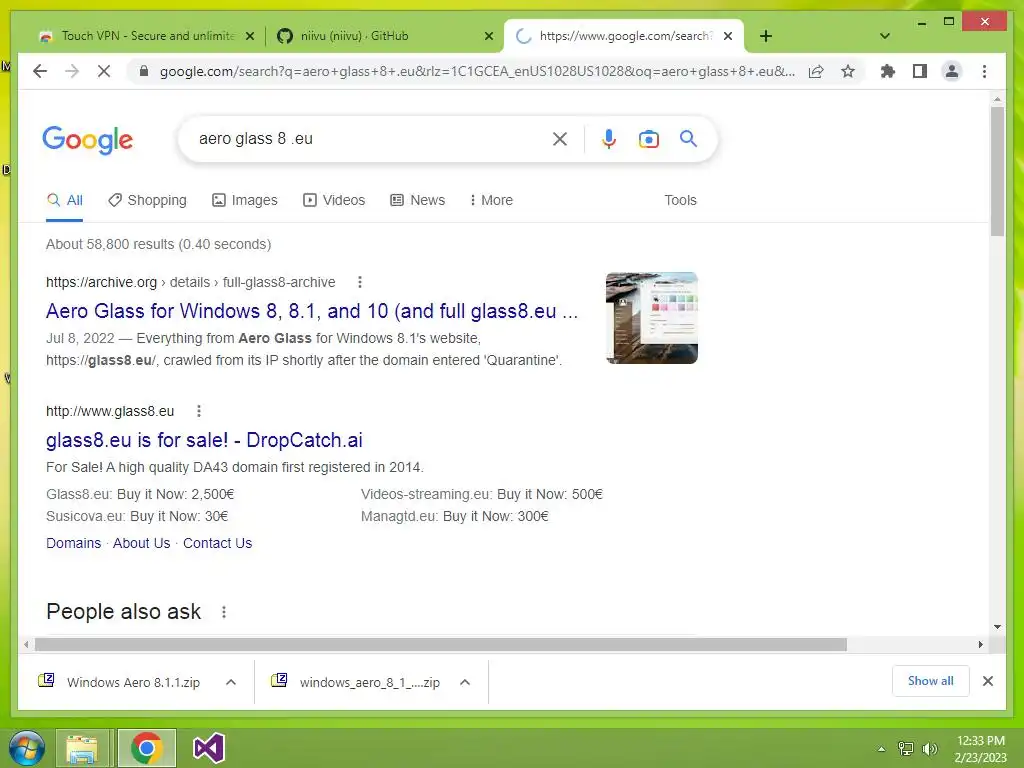Toggle the browser side panel
The height and width of the screenshot is (768, 1024).
tap(920, 71)
